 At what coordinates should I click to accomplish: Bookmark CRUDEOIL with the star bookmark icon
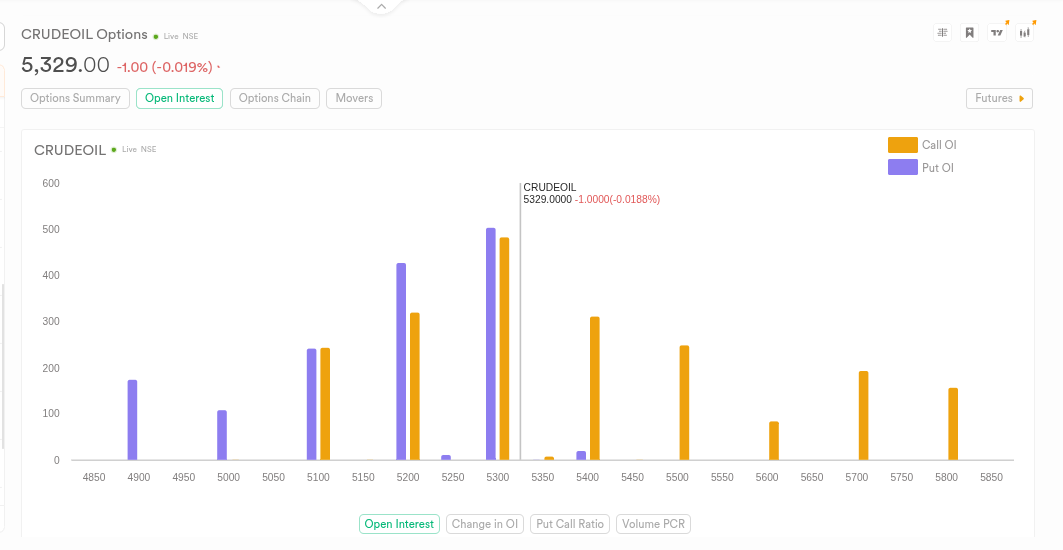pos(969,33)
